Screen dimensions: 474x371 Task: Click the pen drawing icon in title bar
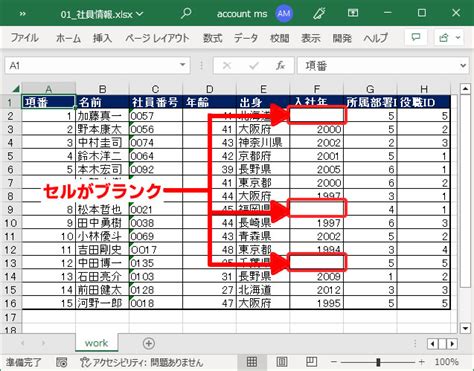[x=319, y=14]
